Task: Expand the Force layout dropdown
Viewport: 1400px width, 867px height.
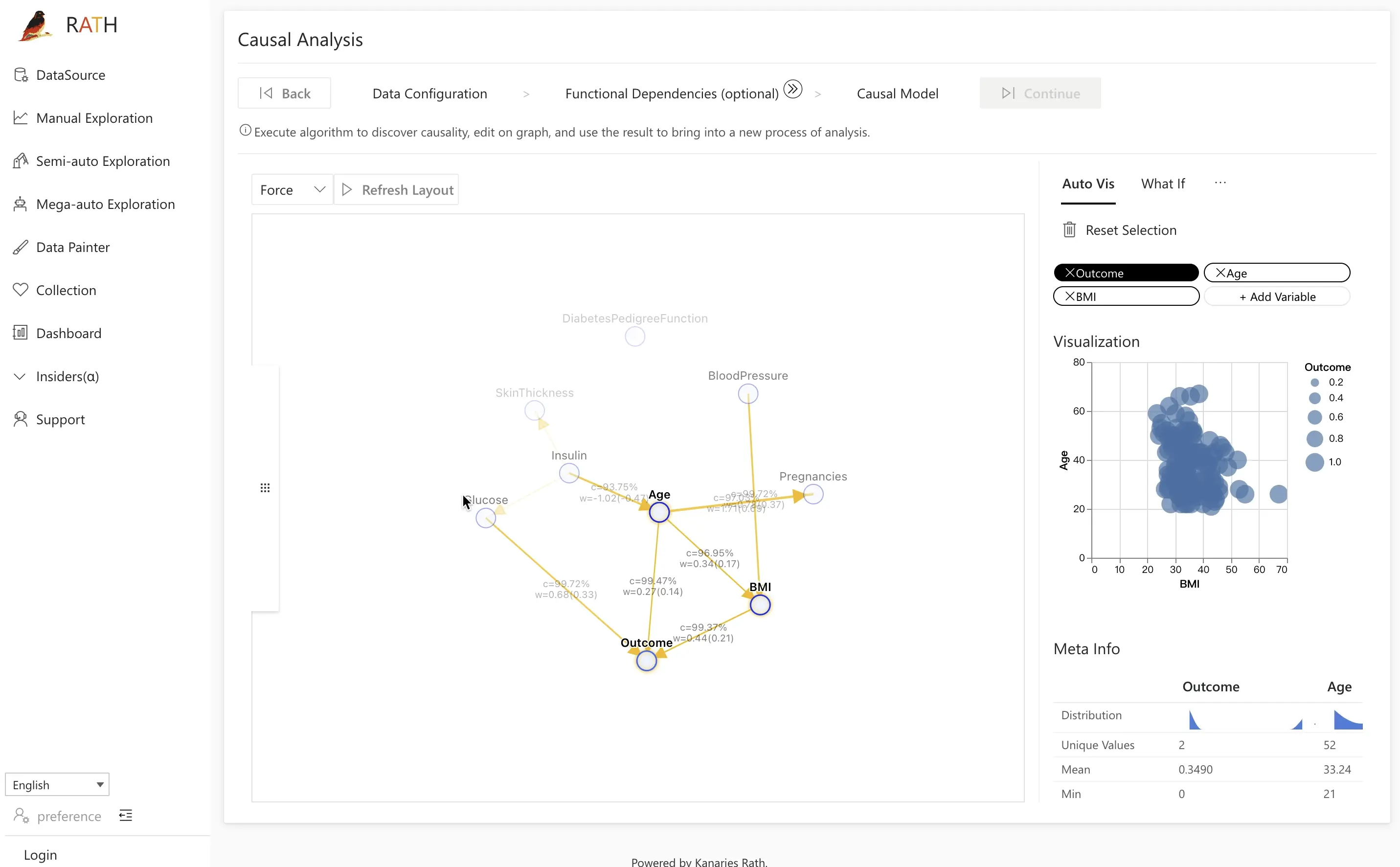Action: (x=291, y=189)
